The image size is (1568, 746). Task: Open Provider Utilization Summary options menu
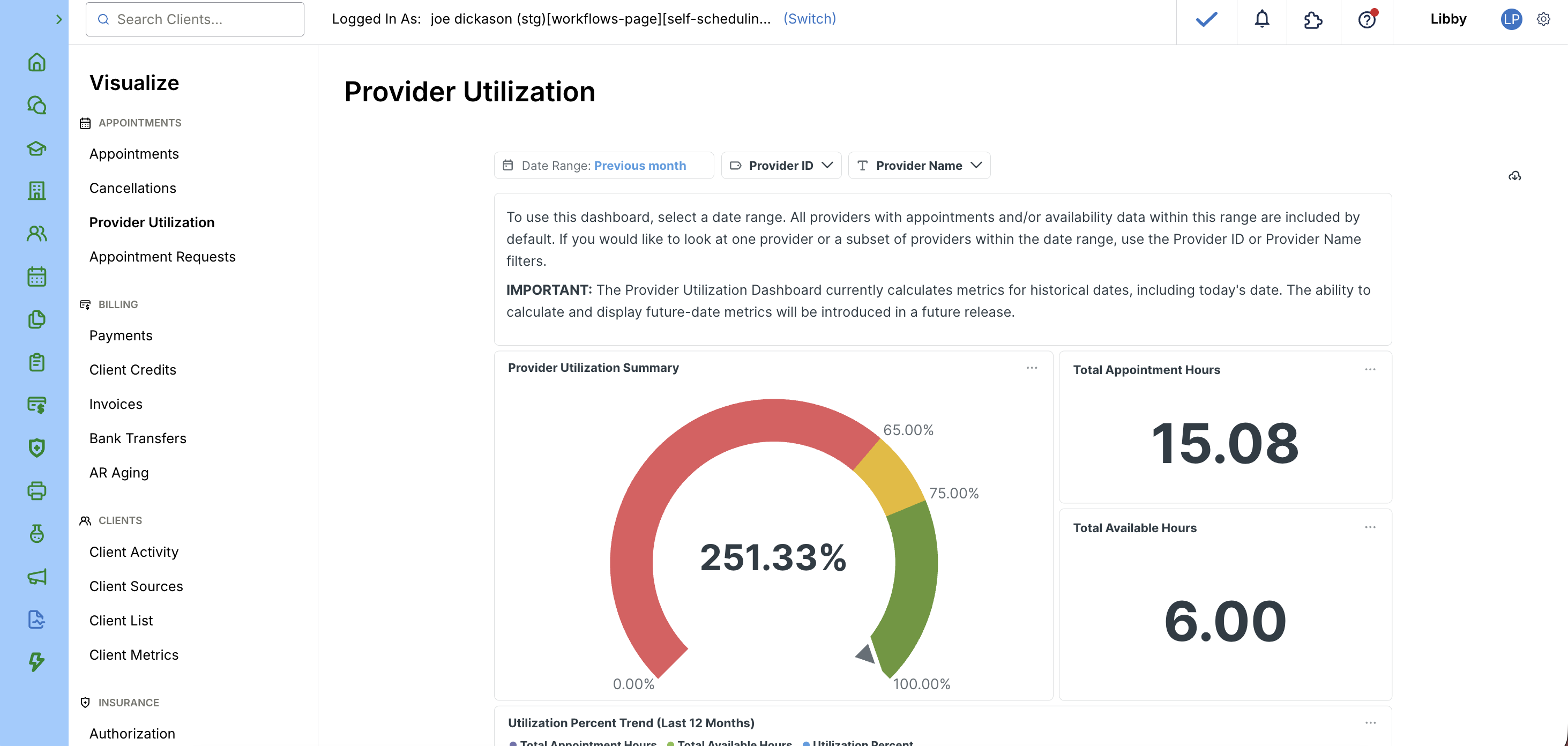click(x=1032, y=368)
